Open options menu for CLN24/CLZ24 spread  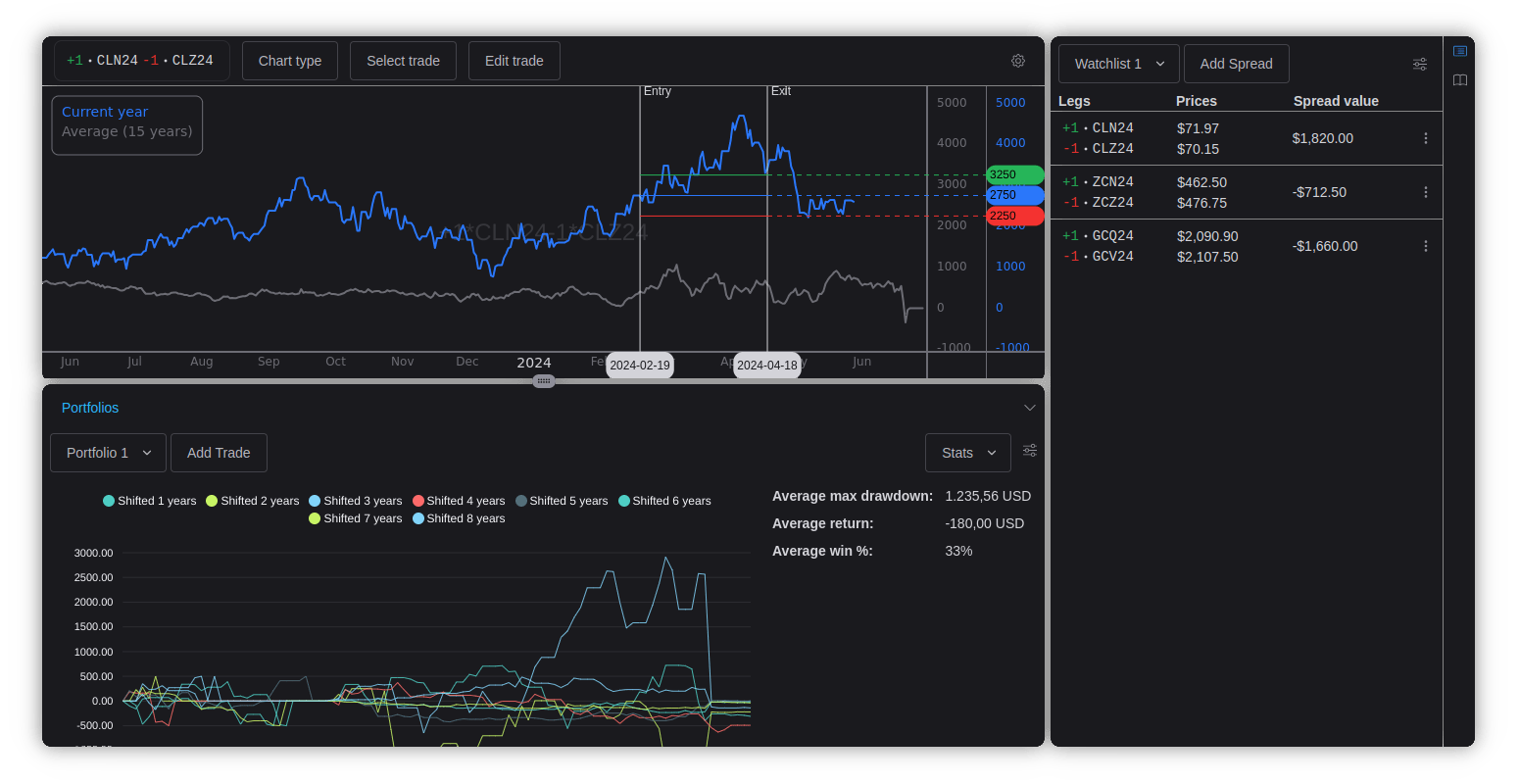coord(1426,138)
